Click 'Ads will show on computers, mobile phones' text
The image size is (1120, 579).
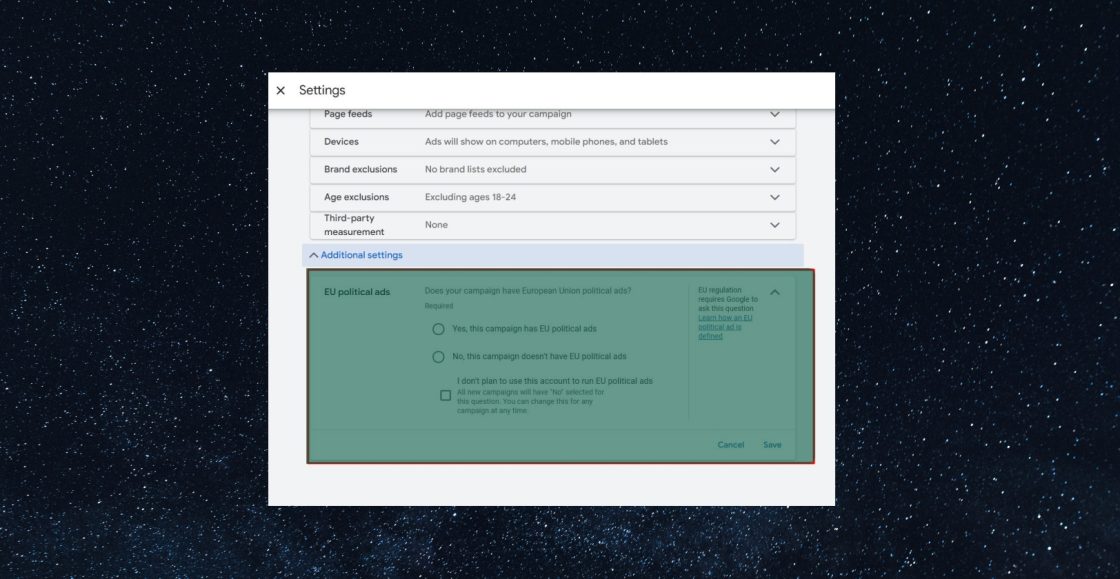[546, 142]
